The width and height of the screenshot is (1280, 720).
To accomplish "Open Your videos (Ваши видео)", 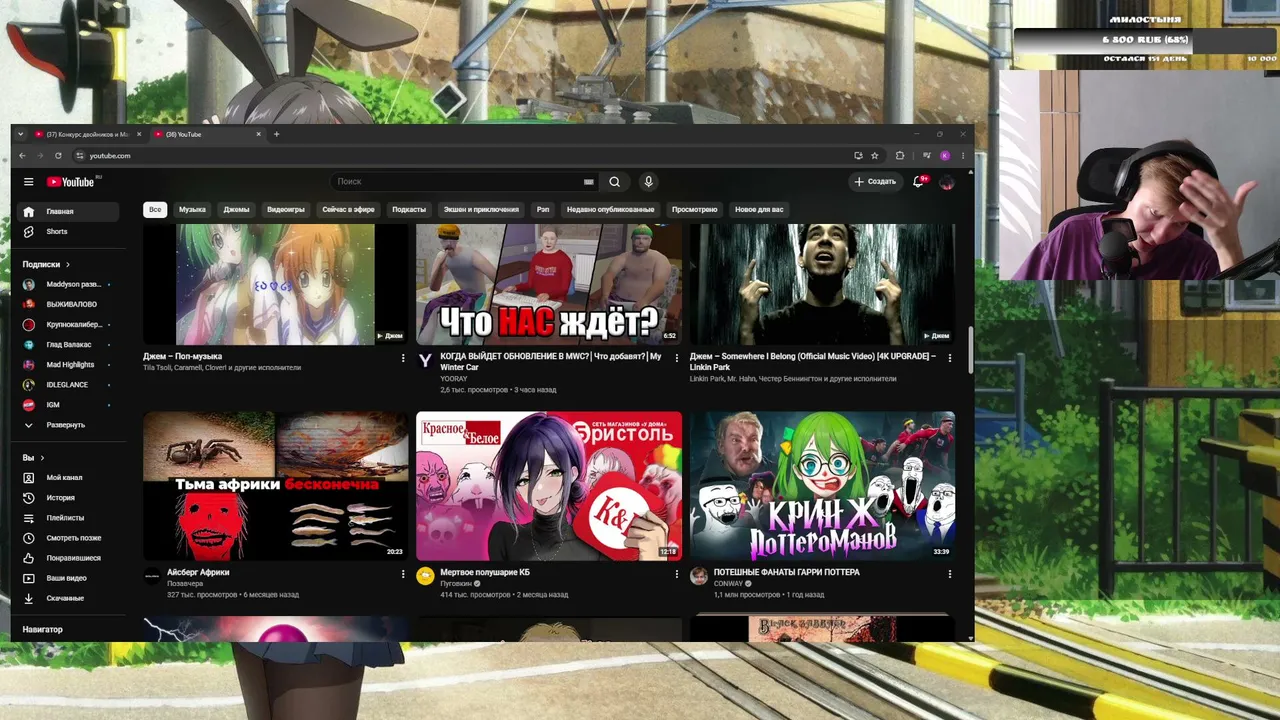I will point(68,578).
